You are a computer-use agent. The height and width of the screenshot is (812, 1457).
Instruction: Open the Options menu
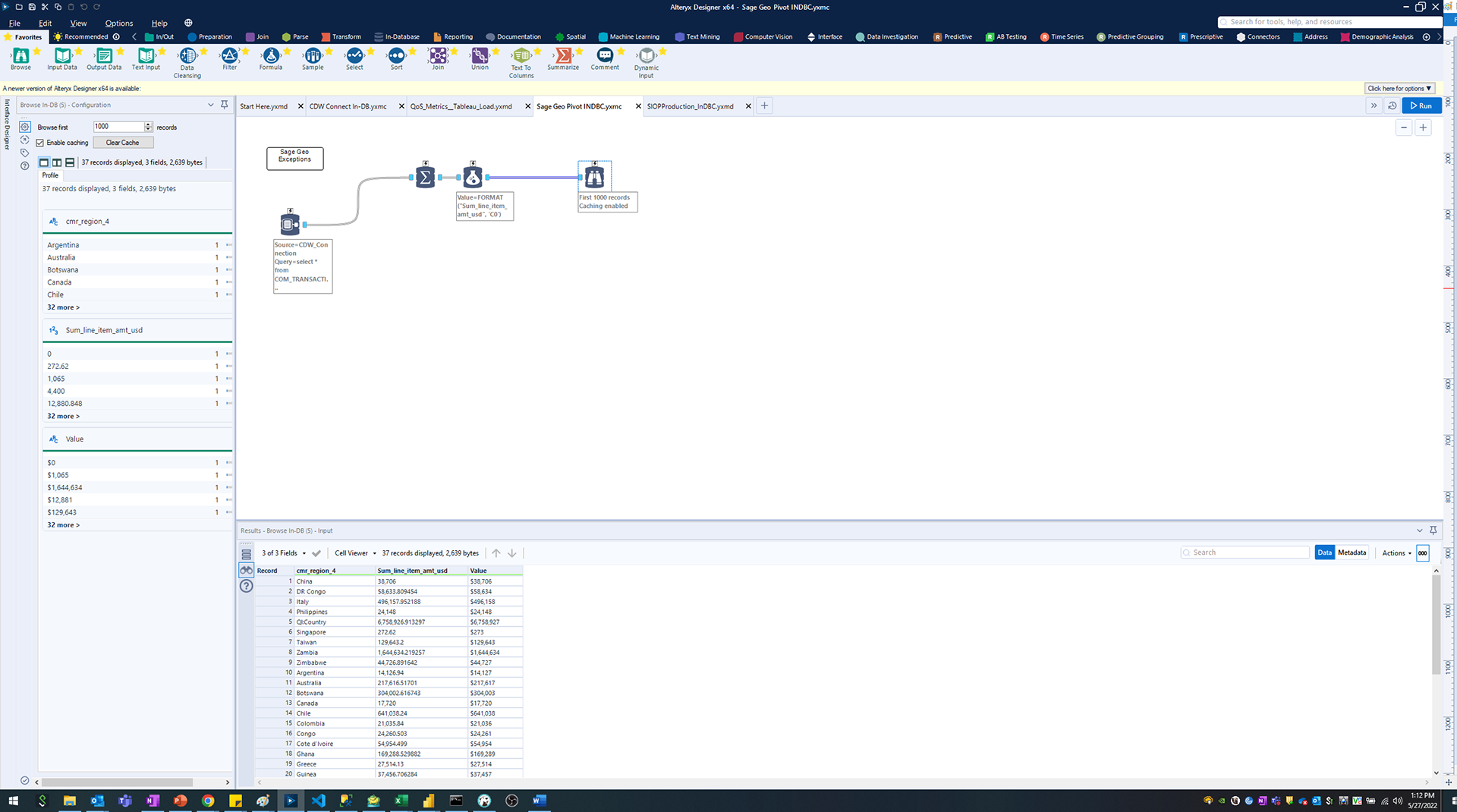(119, 24)
